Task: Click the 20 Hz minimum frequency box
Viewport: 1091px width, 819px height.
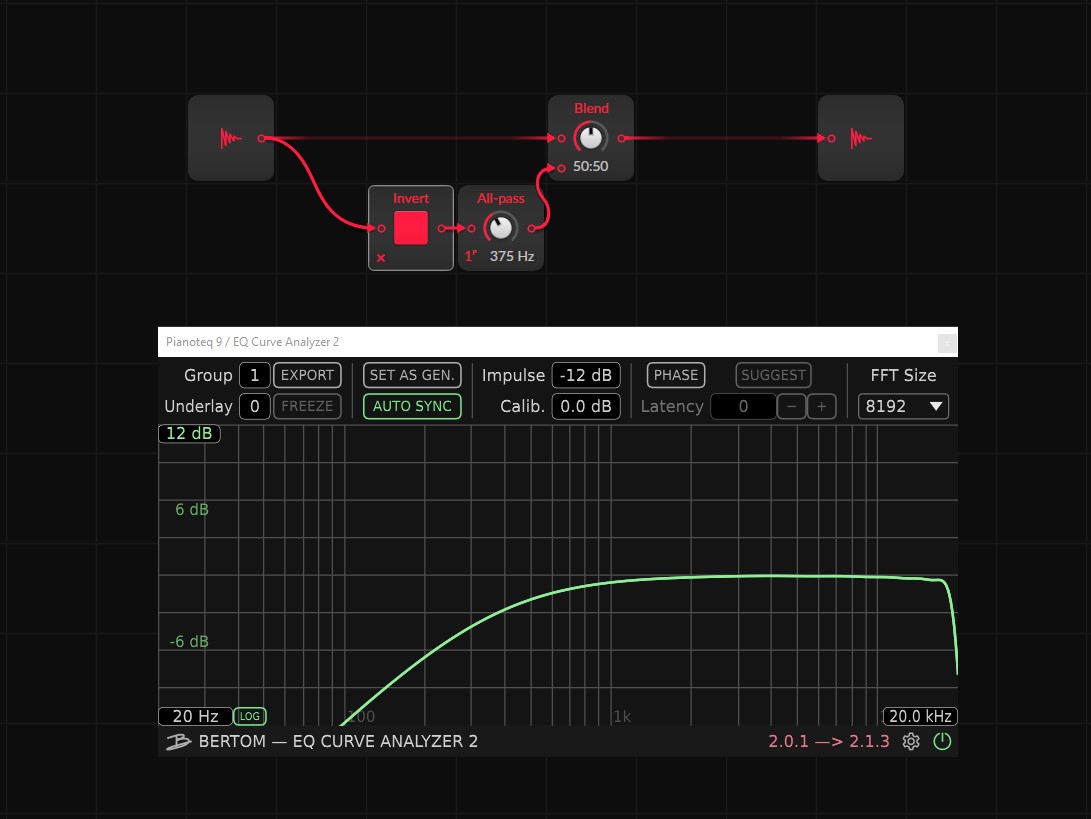Action: point(196,716)
